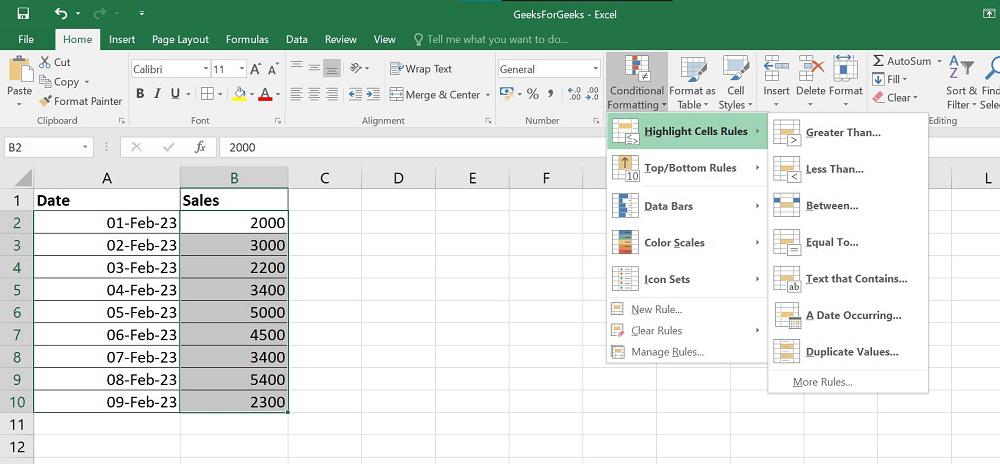Viewport: 1000px width, 464px height.
Task: Choose Duplicate Values... rule
Action: pos(851,352)
